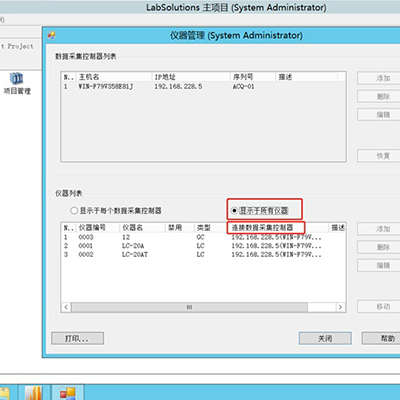This screenshot has width=400, height=400.
Task: Click the instrument name 12 cell
Action: [126, 237]
